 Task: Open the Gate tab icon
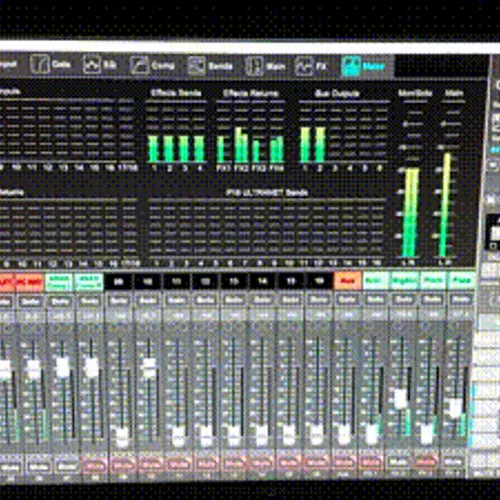click(39, 64)
